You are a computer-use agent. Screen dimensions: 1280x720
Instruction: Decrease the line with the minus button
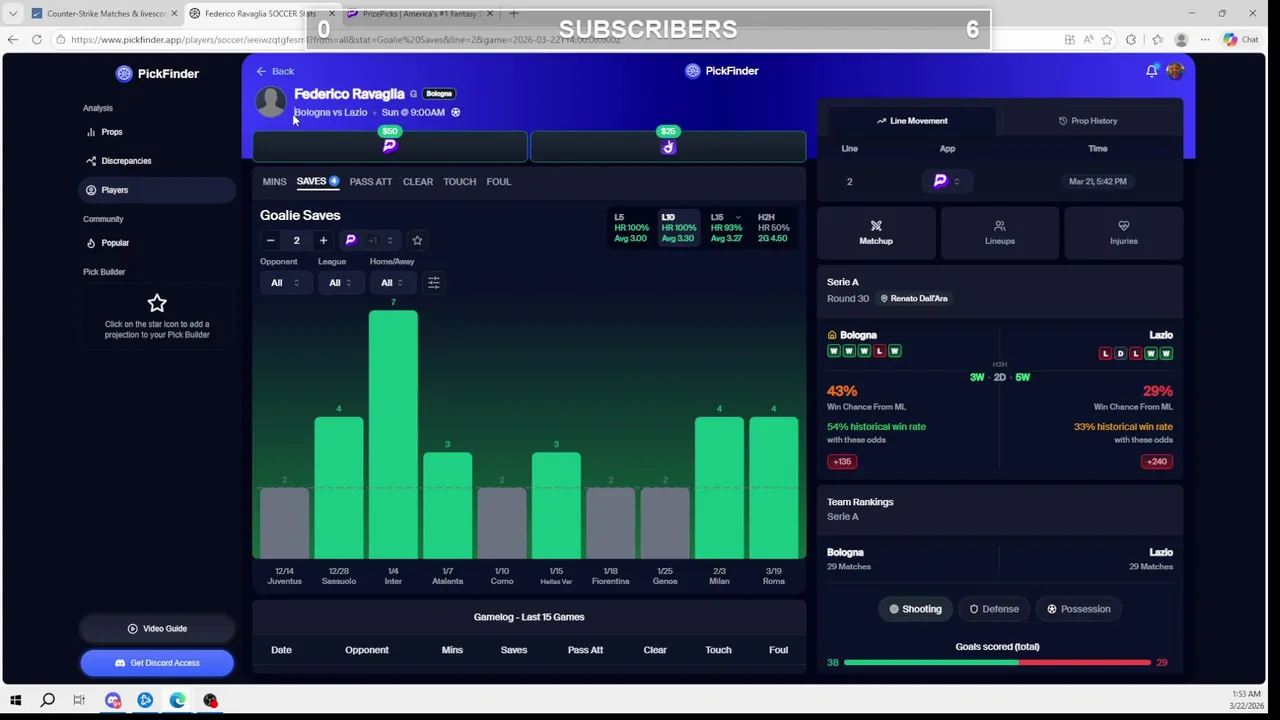[x=270, y=240]
